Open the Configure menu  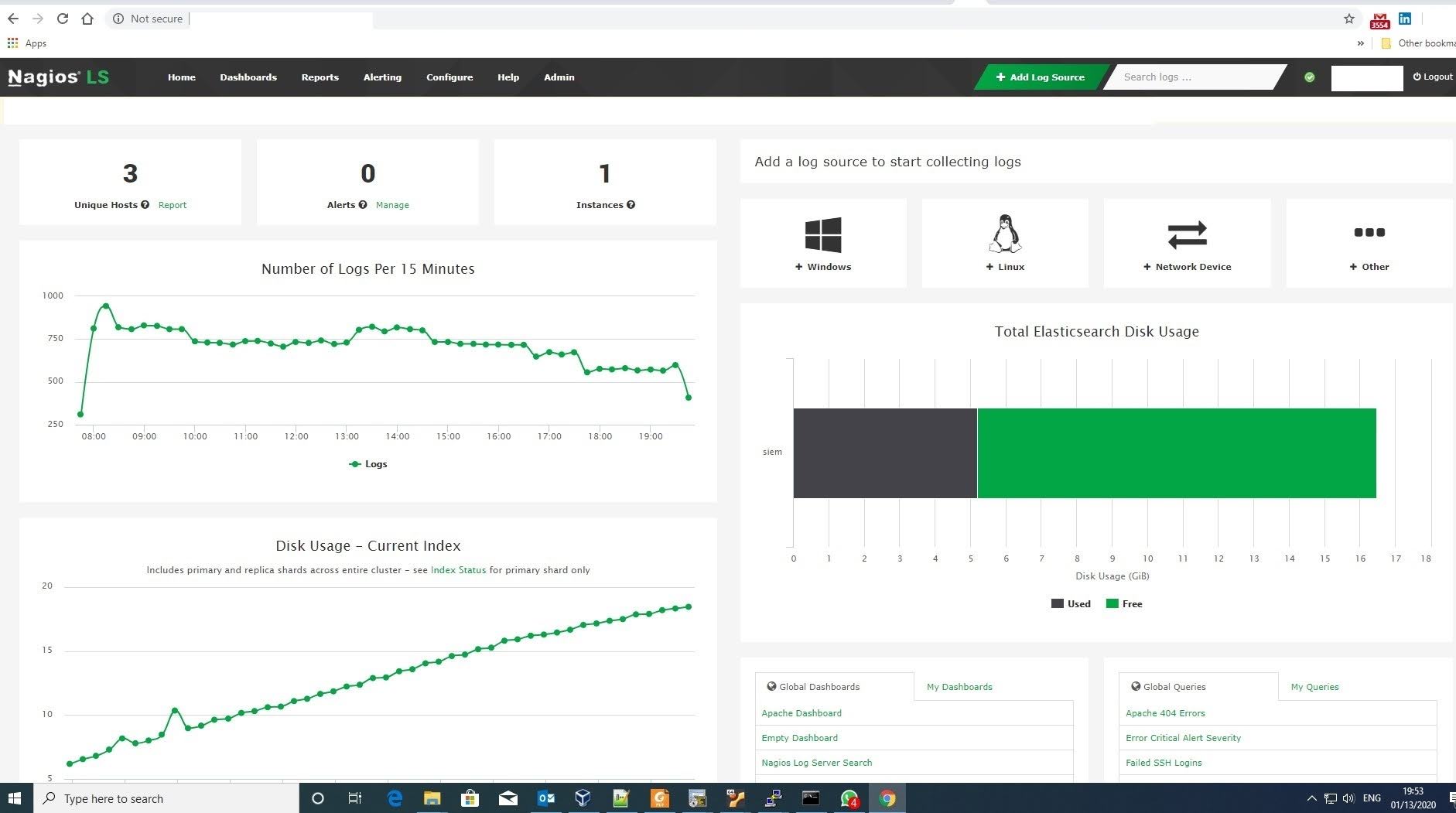[x=449, y=77]
